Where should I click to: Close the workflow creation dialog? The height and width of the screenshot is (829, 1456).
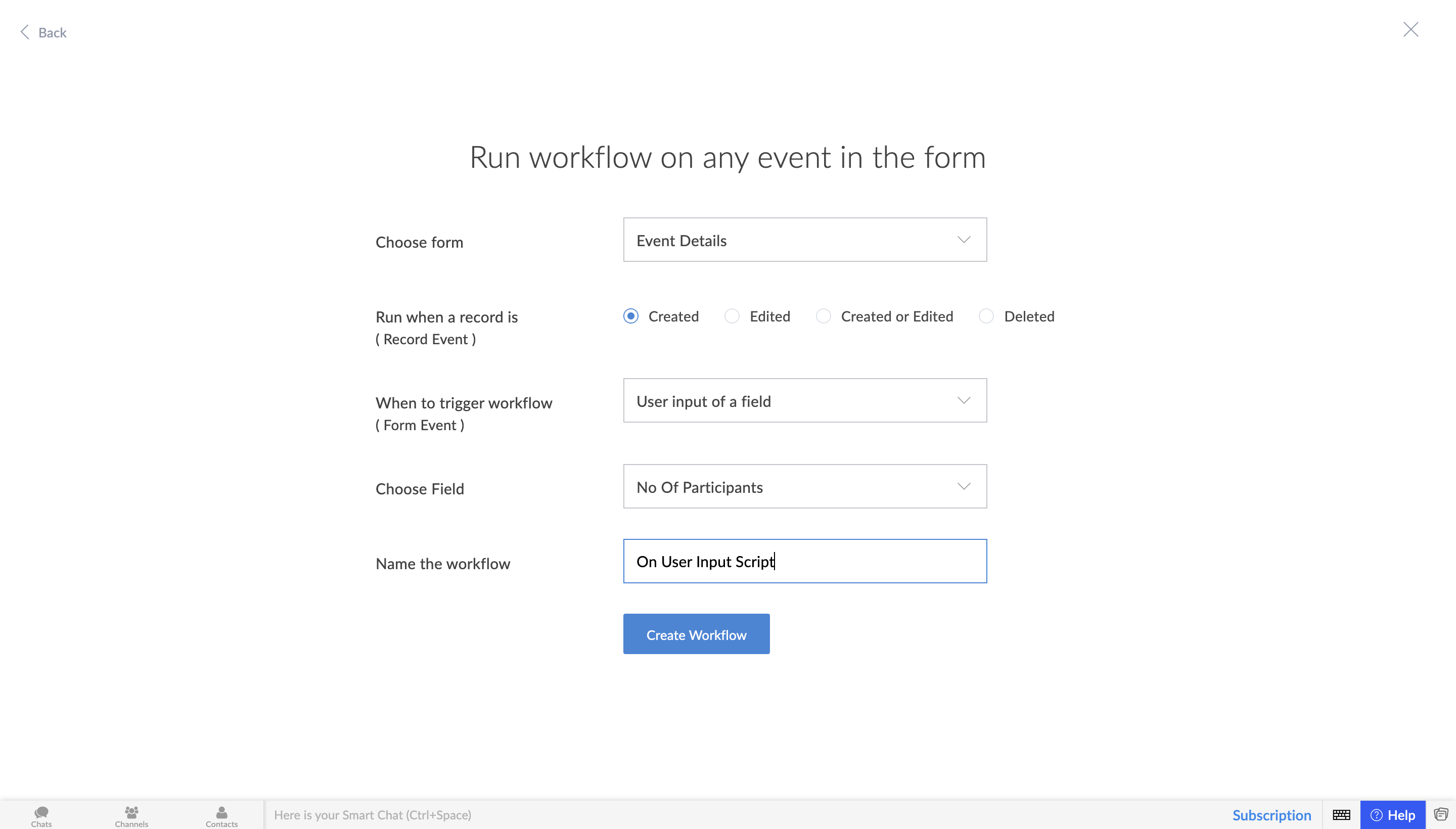point(1410,30)
